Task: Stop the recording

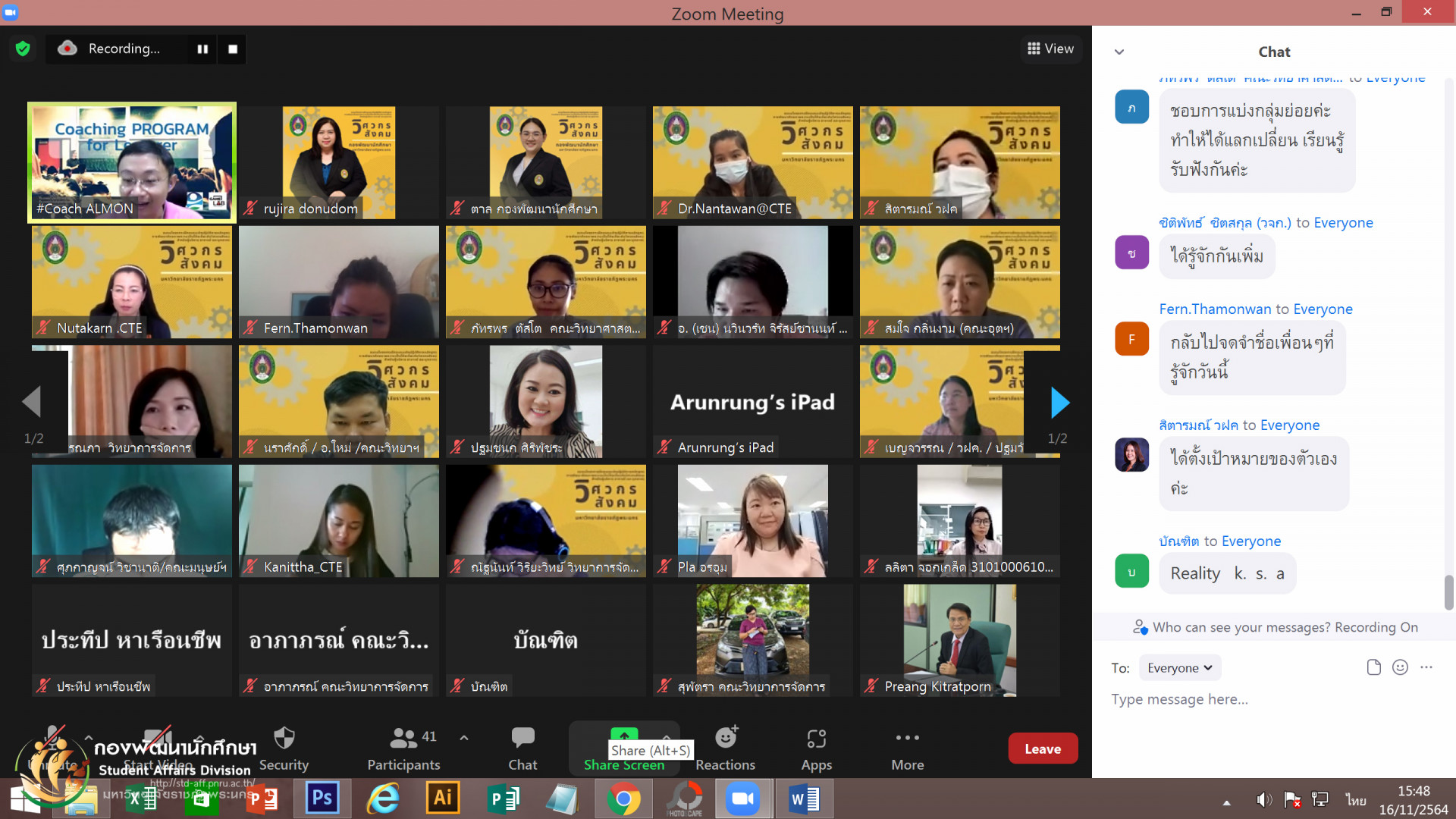Action: pyautogui.click(x=233, y=49)
